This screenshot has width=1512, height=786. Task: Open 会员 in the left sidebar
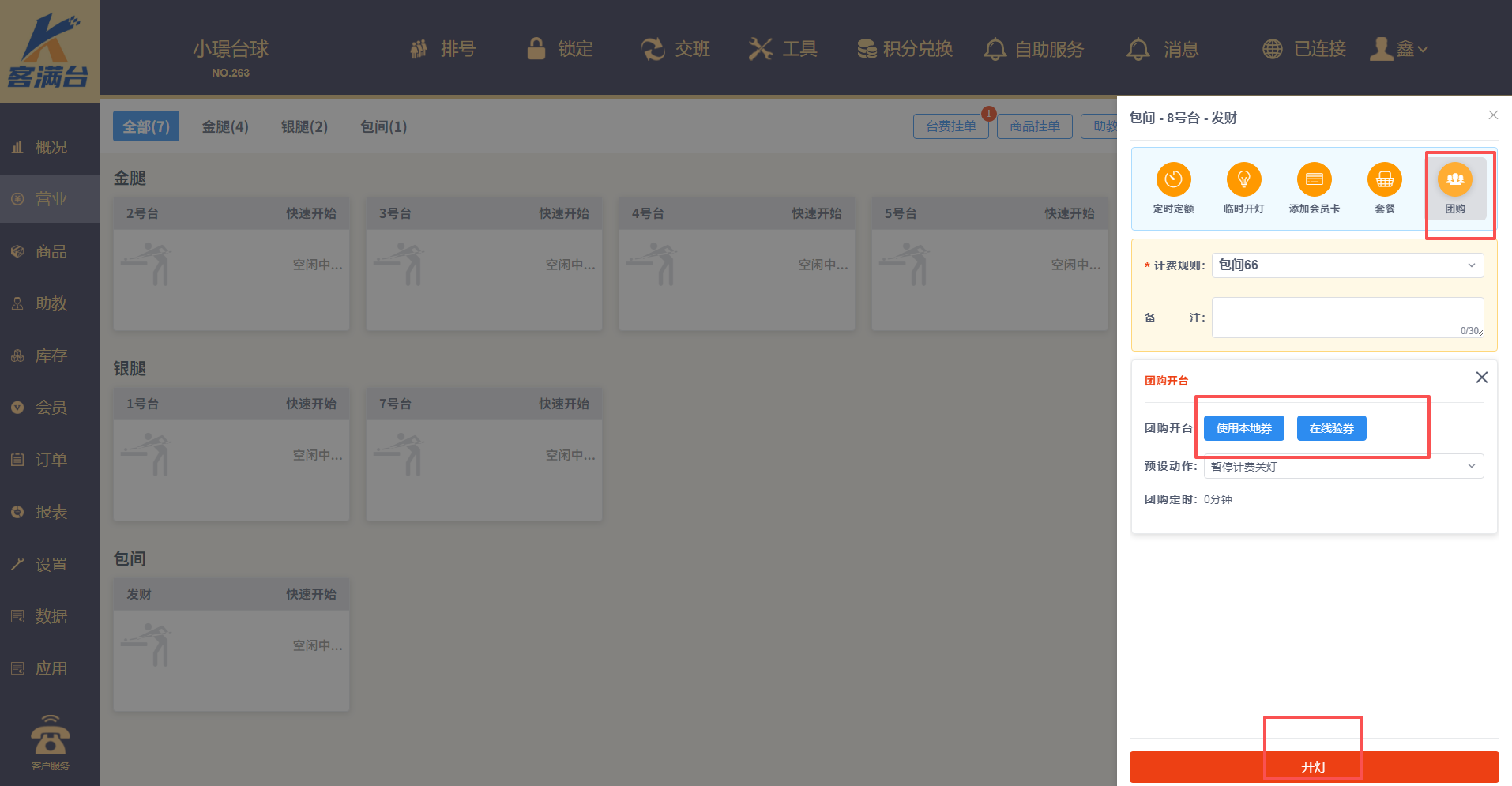pos(51,408)
